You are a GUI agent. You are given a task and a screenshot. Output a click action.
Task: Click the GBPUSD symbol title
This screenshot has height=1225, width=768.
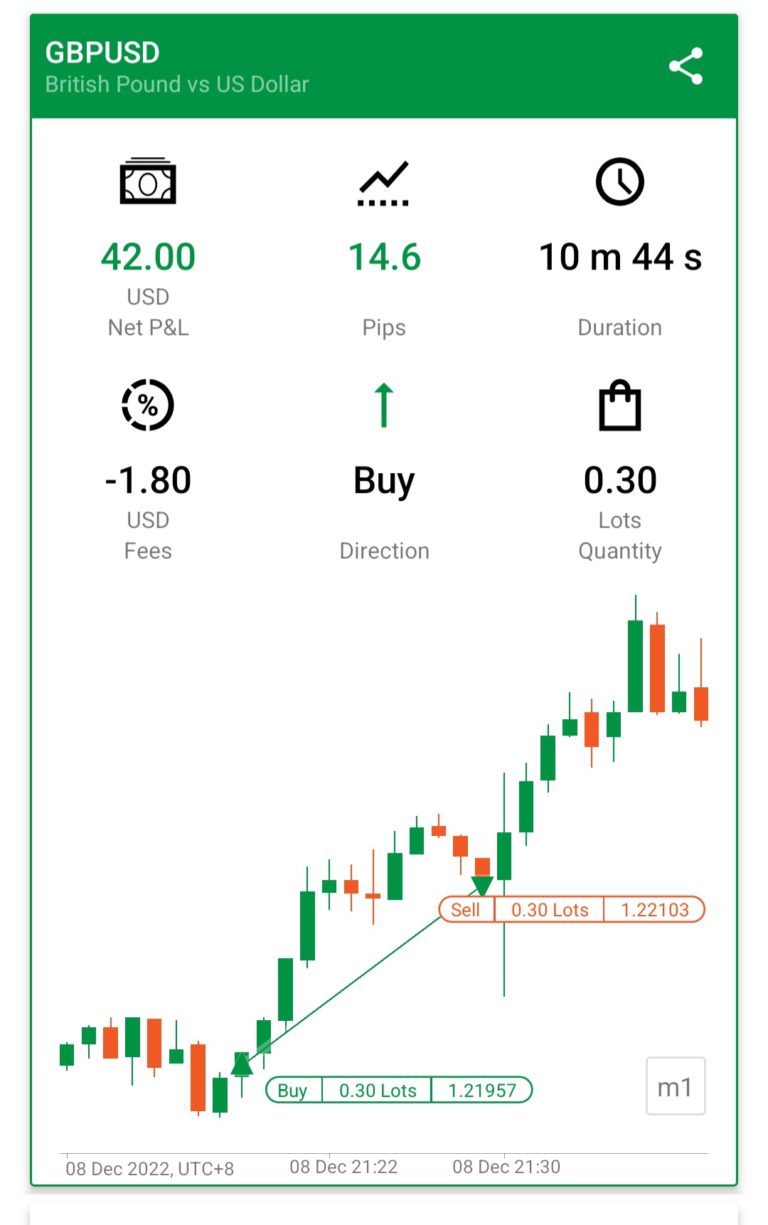coord(102,52)
